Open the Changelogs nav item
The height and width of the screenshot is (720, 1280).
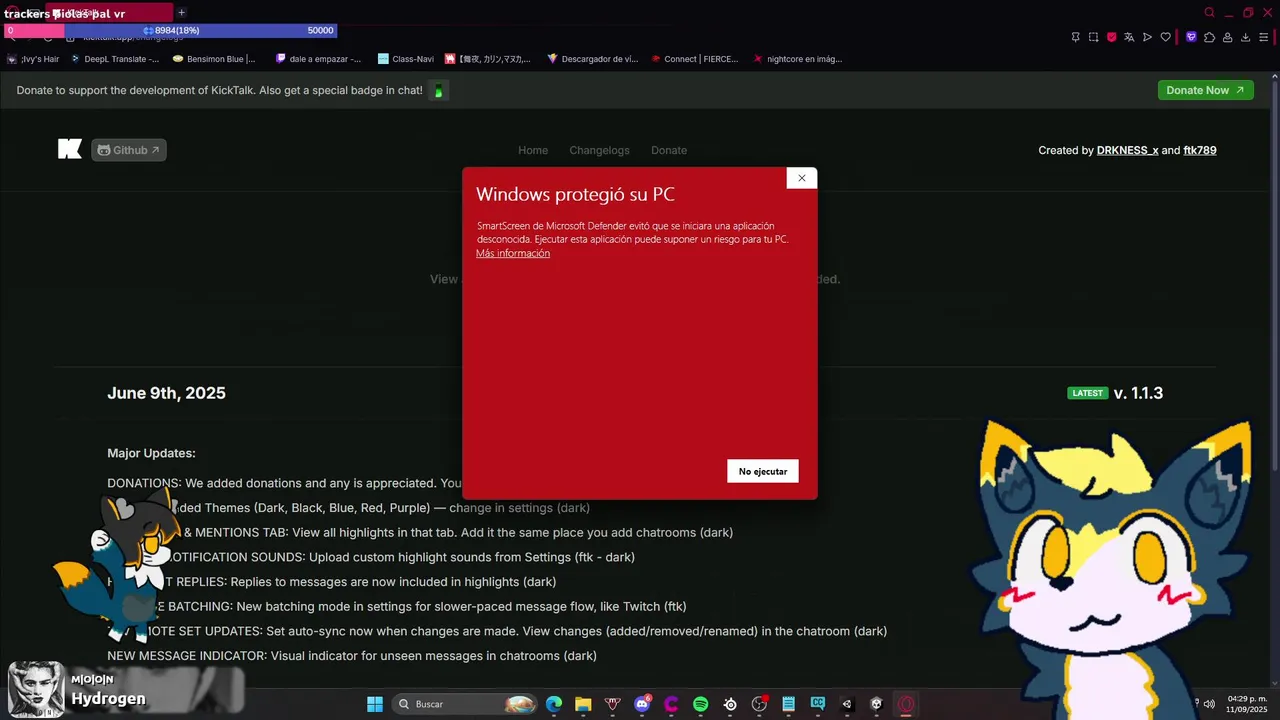(599, 150)
